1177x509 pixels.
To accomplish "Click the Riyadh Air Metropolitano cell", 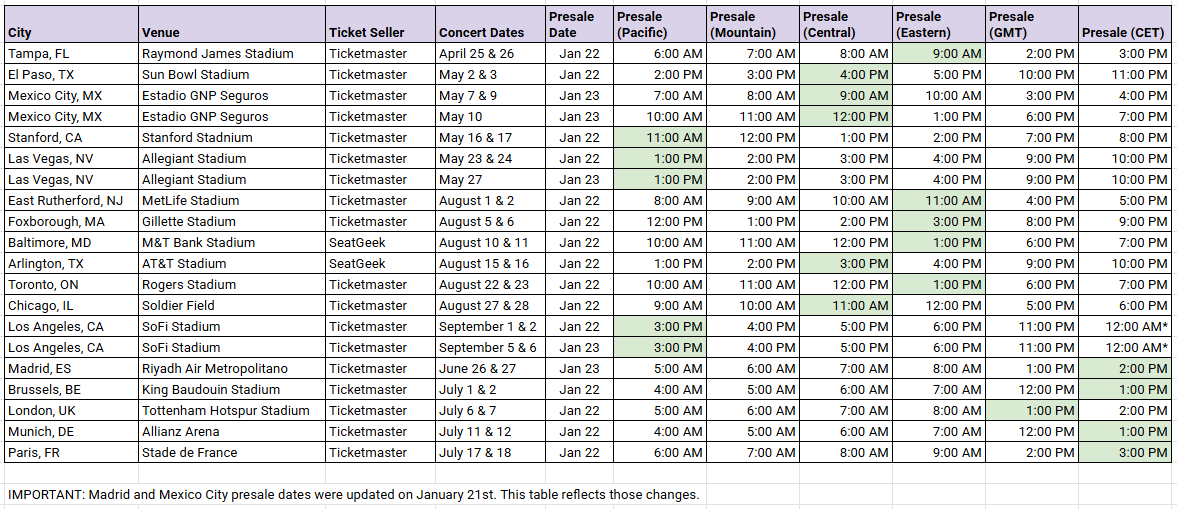I will 232,369.
